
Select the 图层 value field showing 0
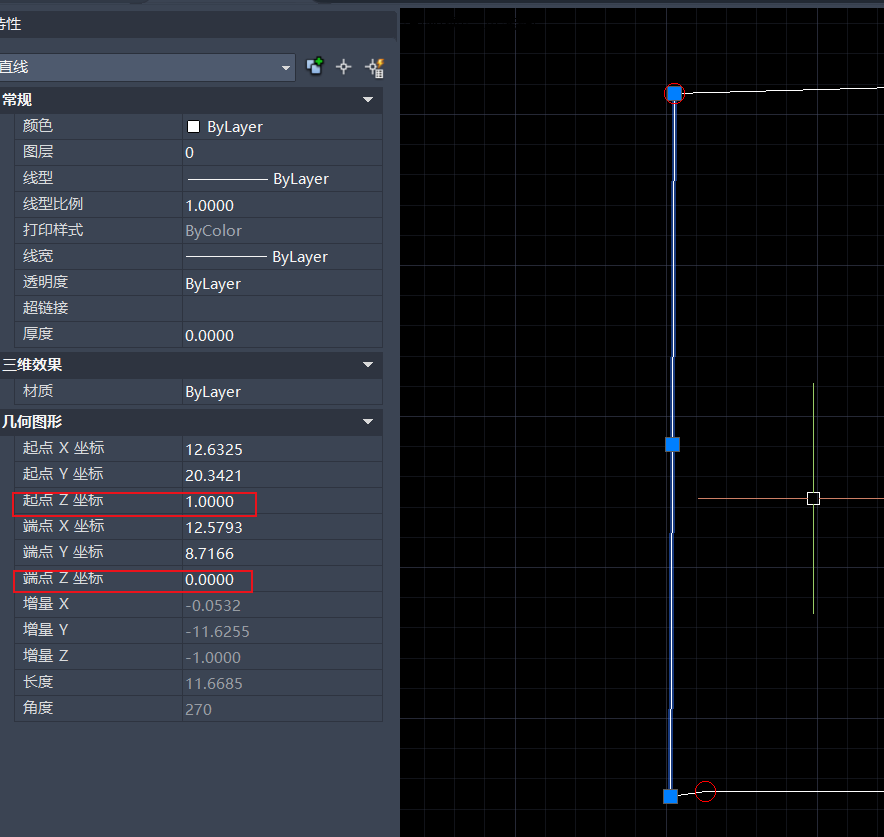[x=280, y=153]
